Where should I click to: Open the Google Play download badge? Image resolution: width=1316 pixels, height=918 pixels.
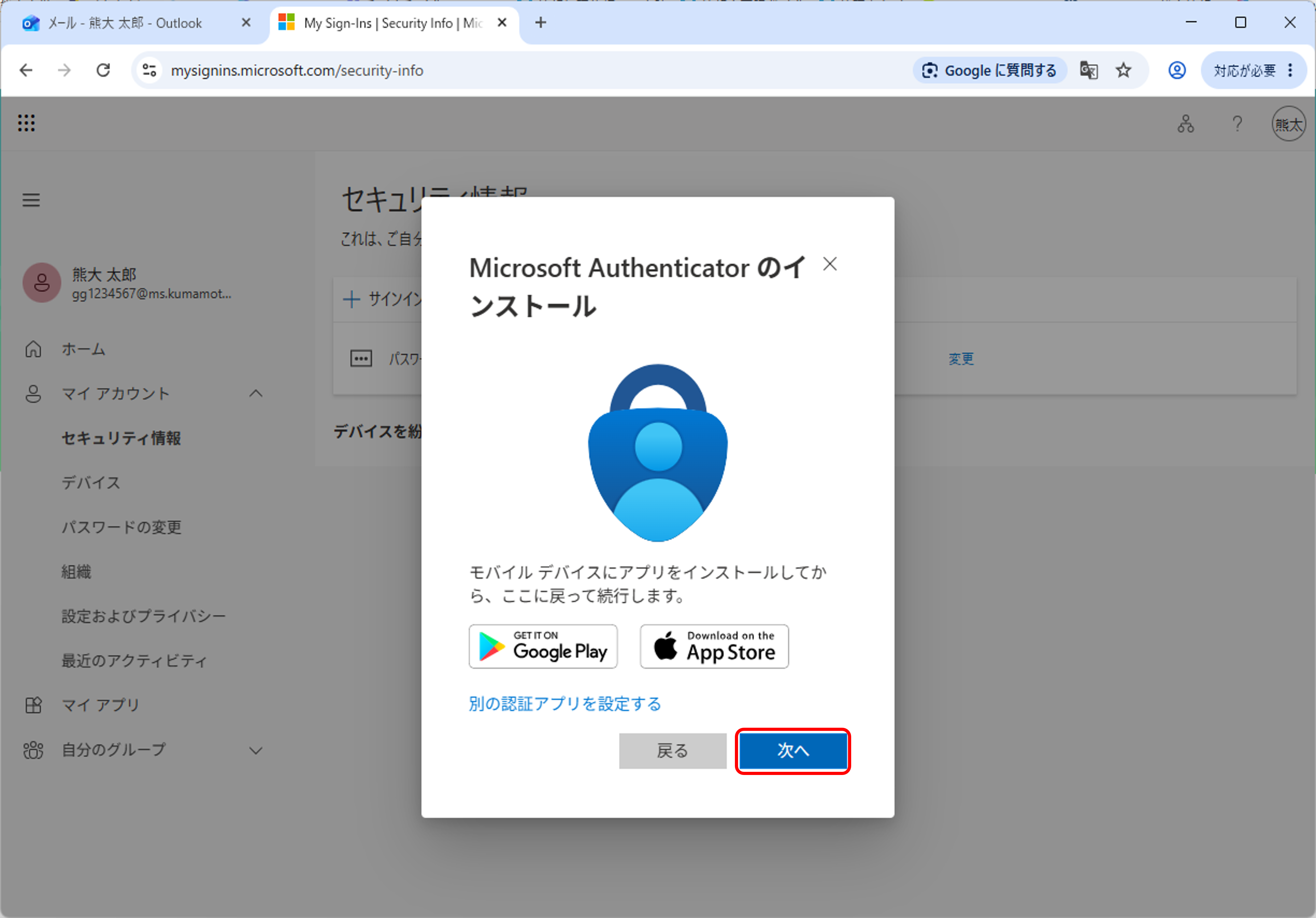click(543, 647)
